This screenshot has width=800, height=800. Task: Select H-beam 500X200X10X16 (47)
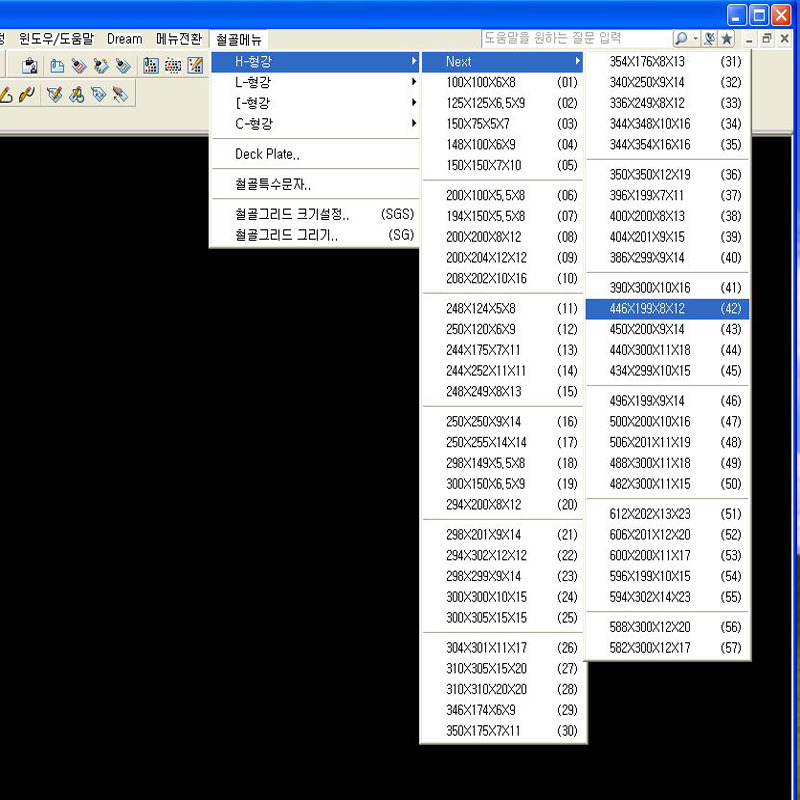[x=667, y=422]
